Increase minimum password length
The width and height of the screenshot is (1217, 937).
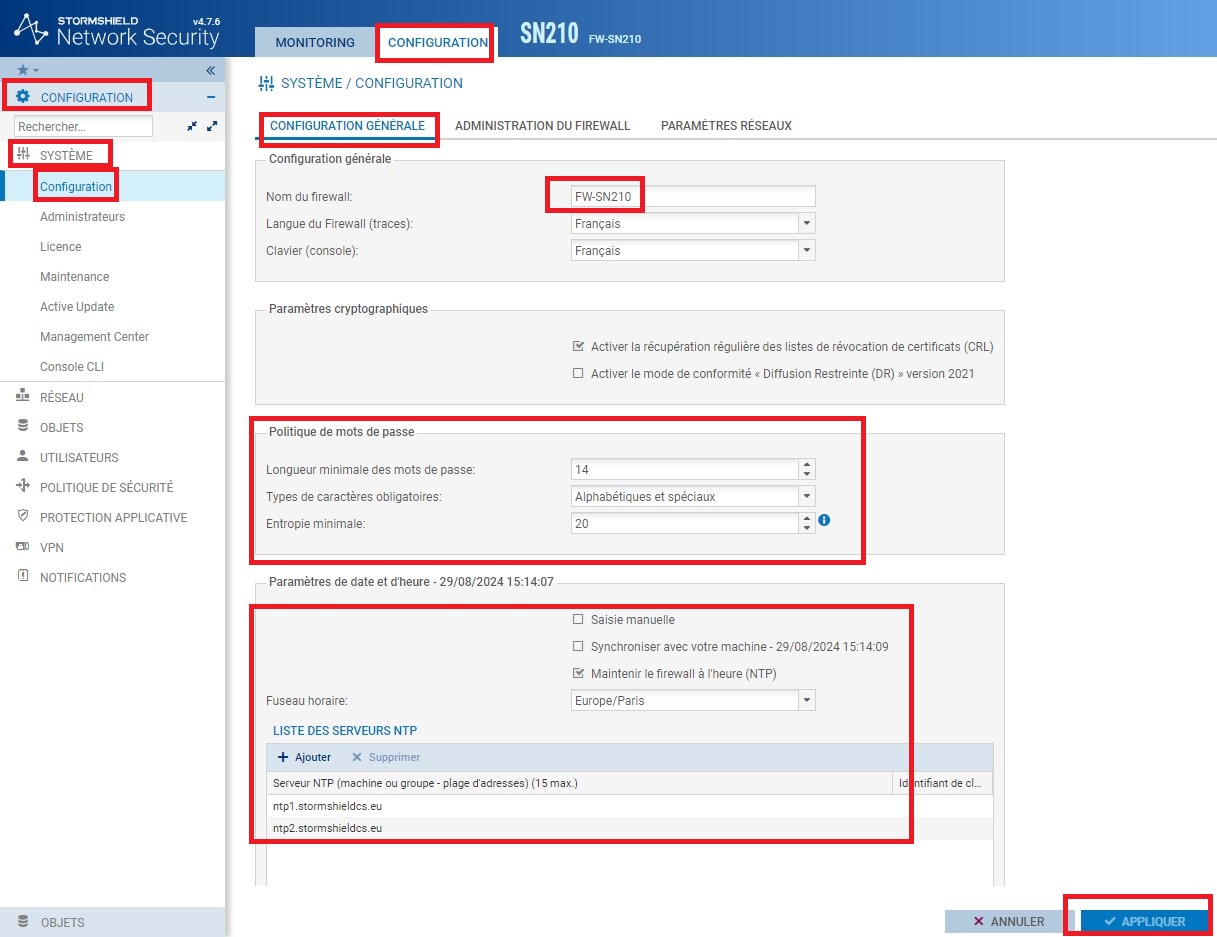click(807, 464)
